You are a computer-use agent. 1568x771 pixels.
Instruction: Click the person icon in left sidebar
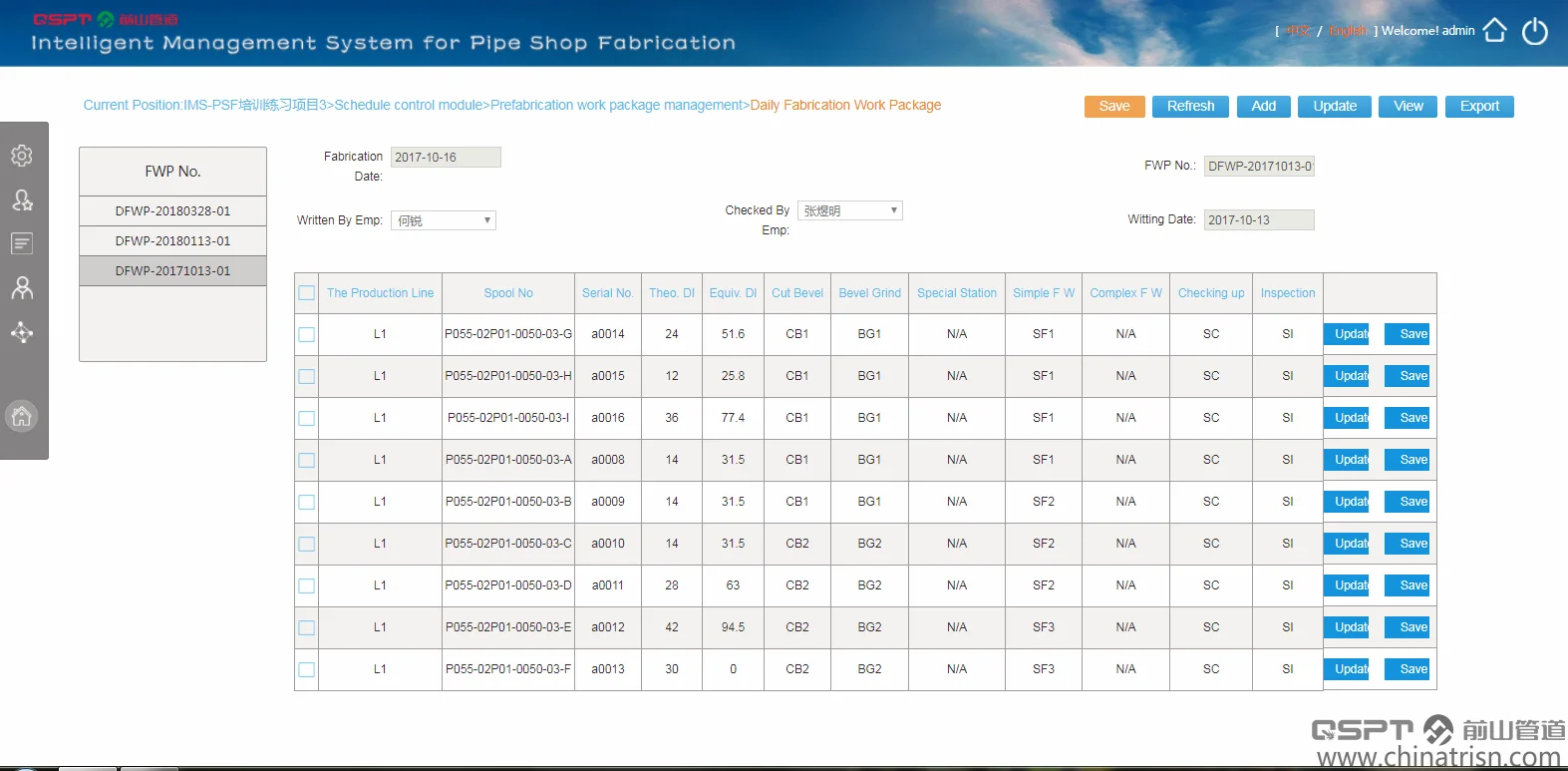[x=22, y=288]
